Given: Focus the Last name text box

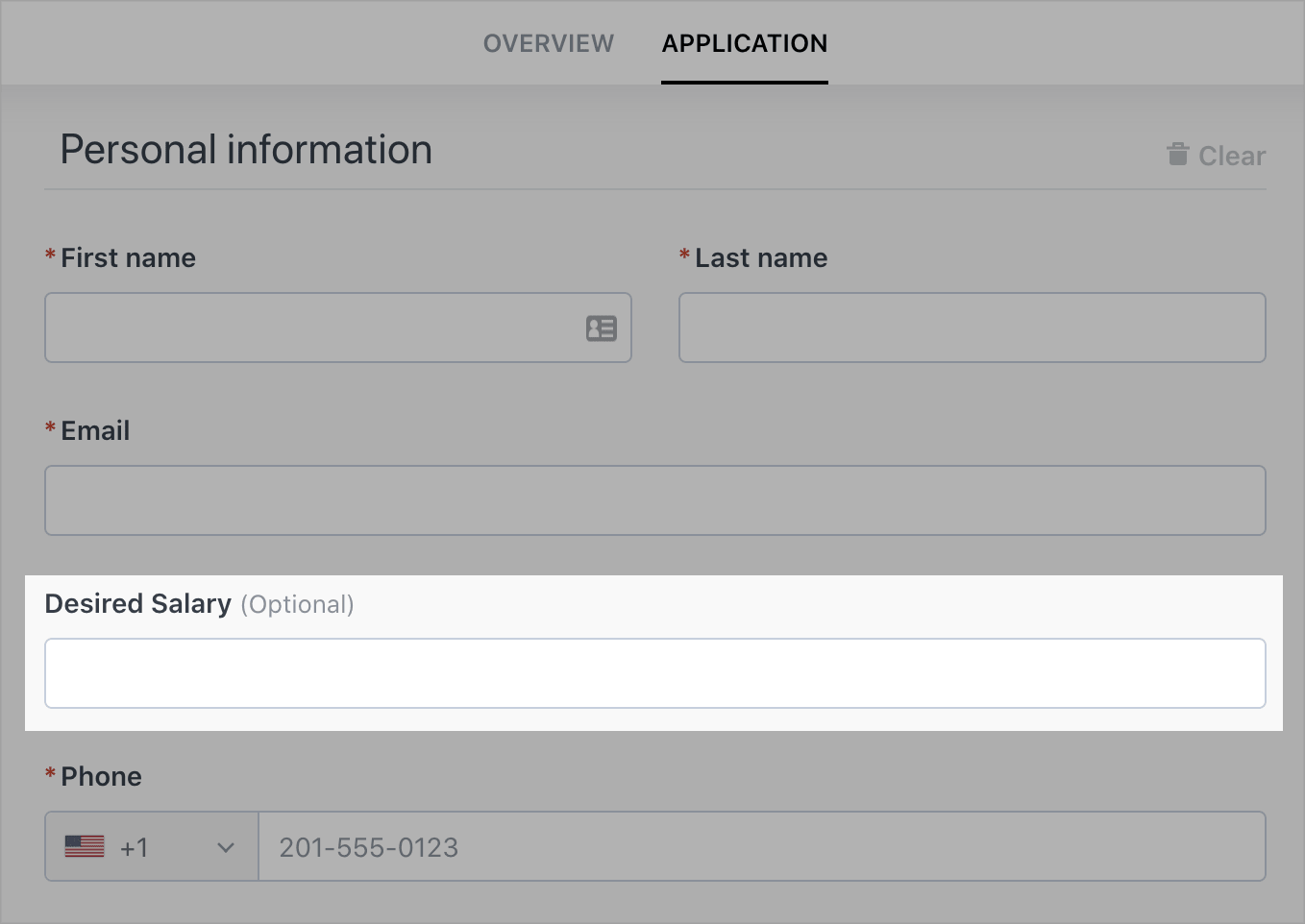Looking at the screenshot, I should coord(972,328).
